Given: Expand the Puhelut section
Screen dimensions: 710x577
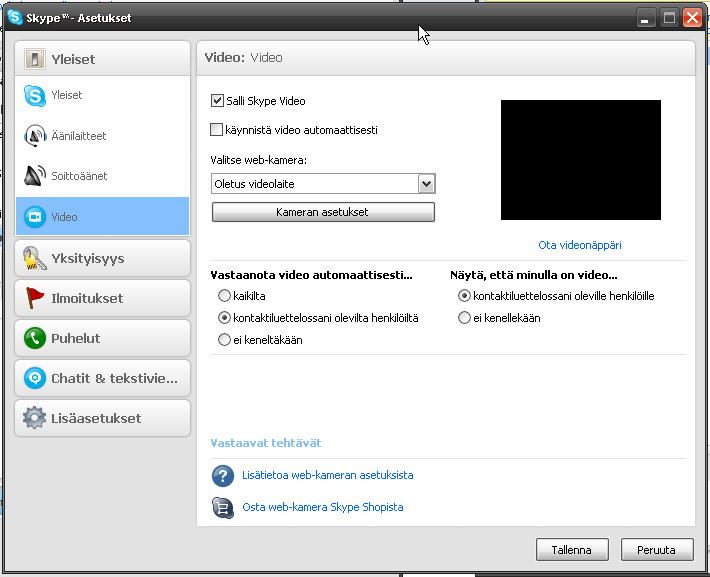Looking at the screenshot, I should pos(102,338).
